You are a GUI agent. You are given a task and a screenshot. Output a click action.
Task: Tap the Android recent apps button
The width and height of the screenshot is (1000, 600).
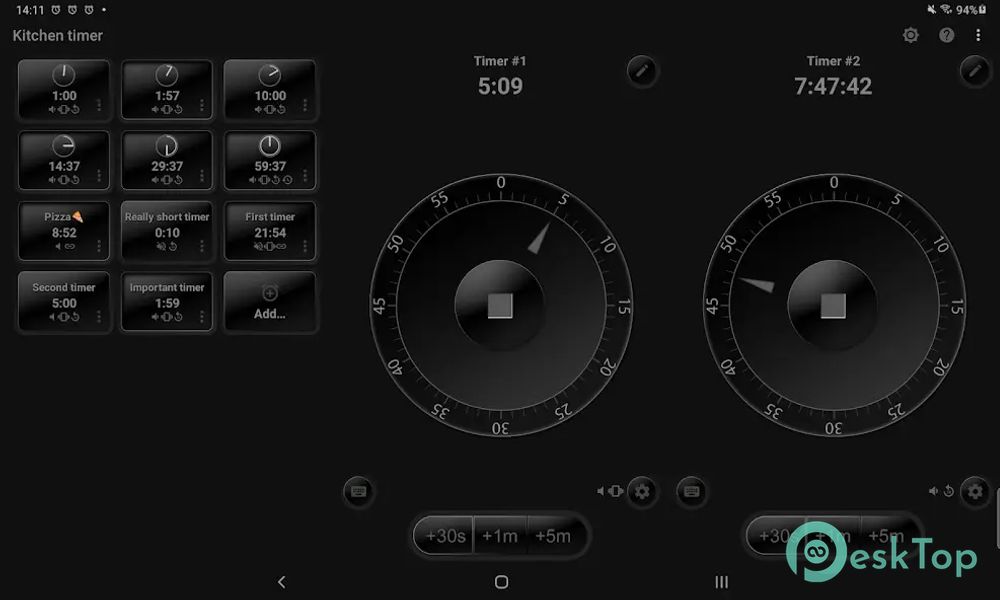(721, 582)
